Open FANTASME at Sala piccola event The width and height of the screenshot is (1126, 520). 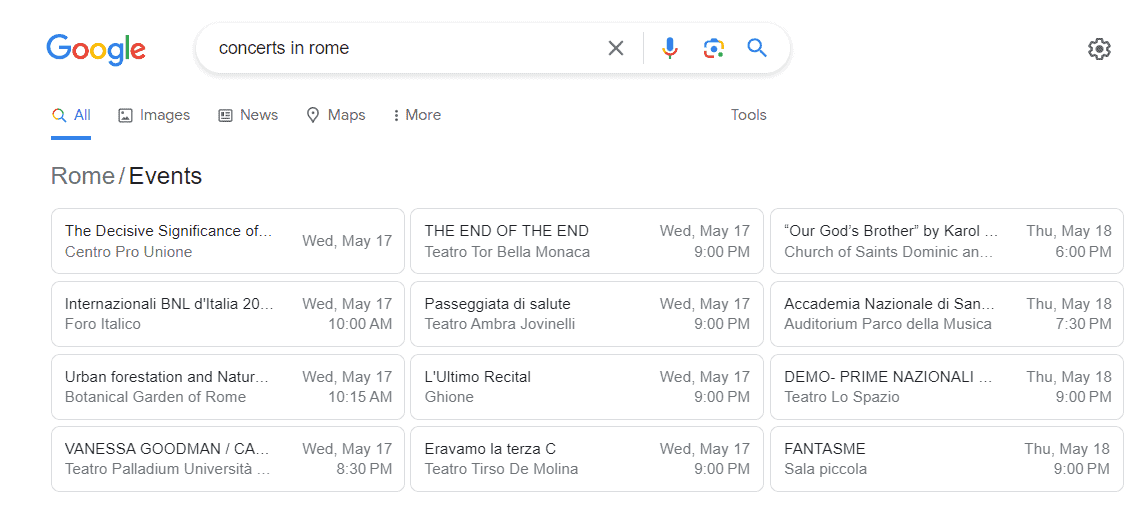click(x=946, y=459)
